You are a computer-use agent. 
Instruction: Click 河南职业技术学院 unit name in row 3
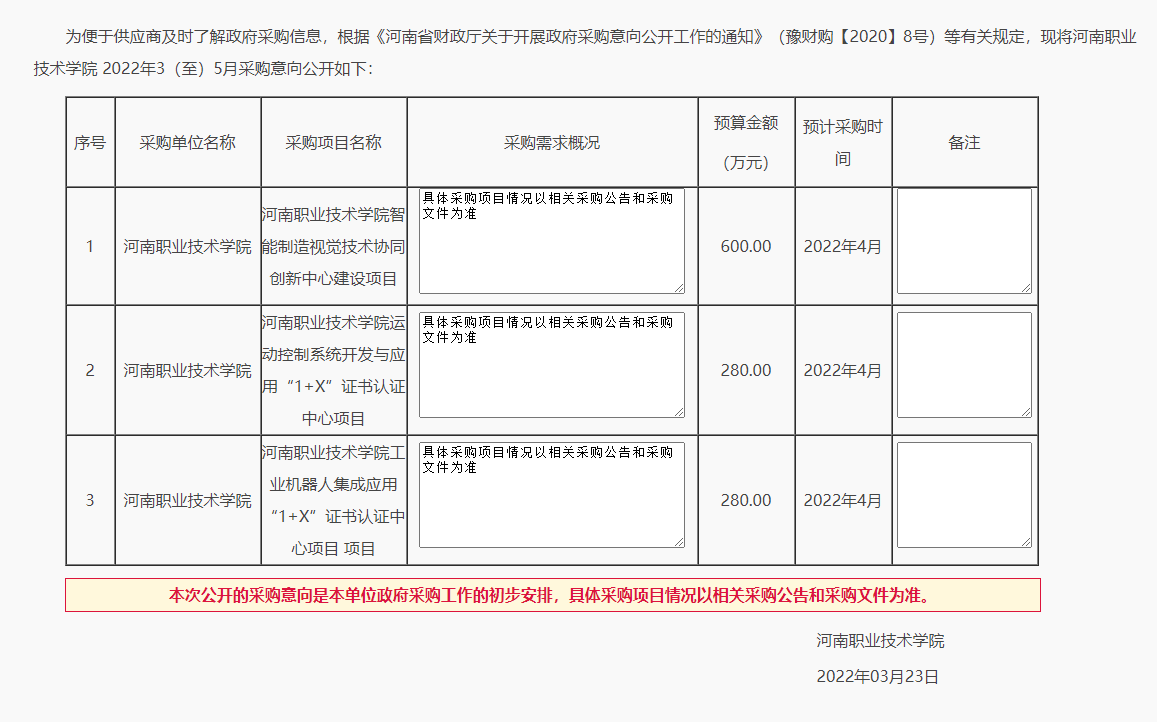(x=187, y=501)
